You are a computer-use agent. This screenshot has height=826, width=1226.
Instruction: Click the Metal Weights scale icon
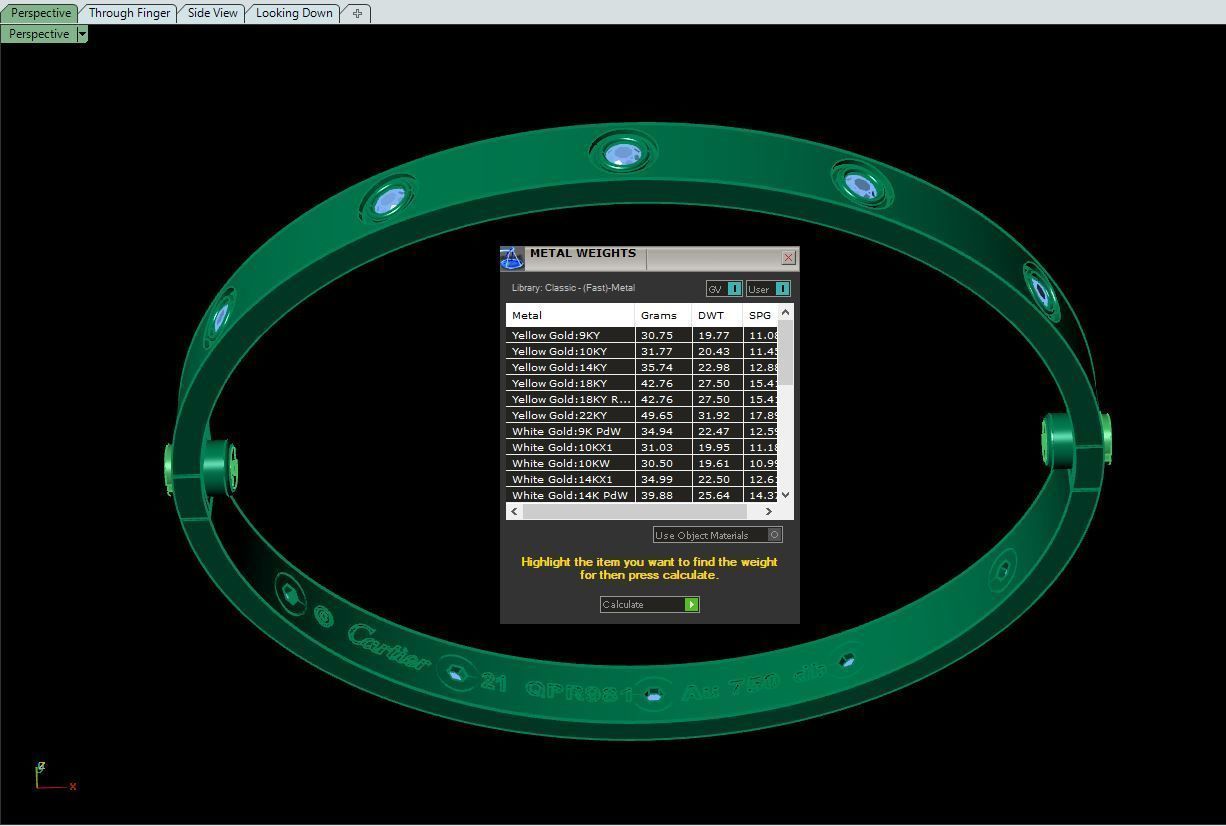(512, 259)
